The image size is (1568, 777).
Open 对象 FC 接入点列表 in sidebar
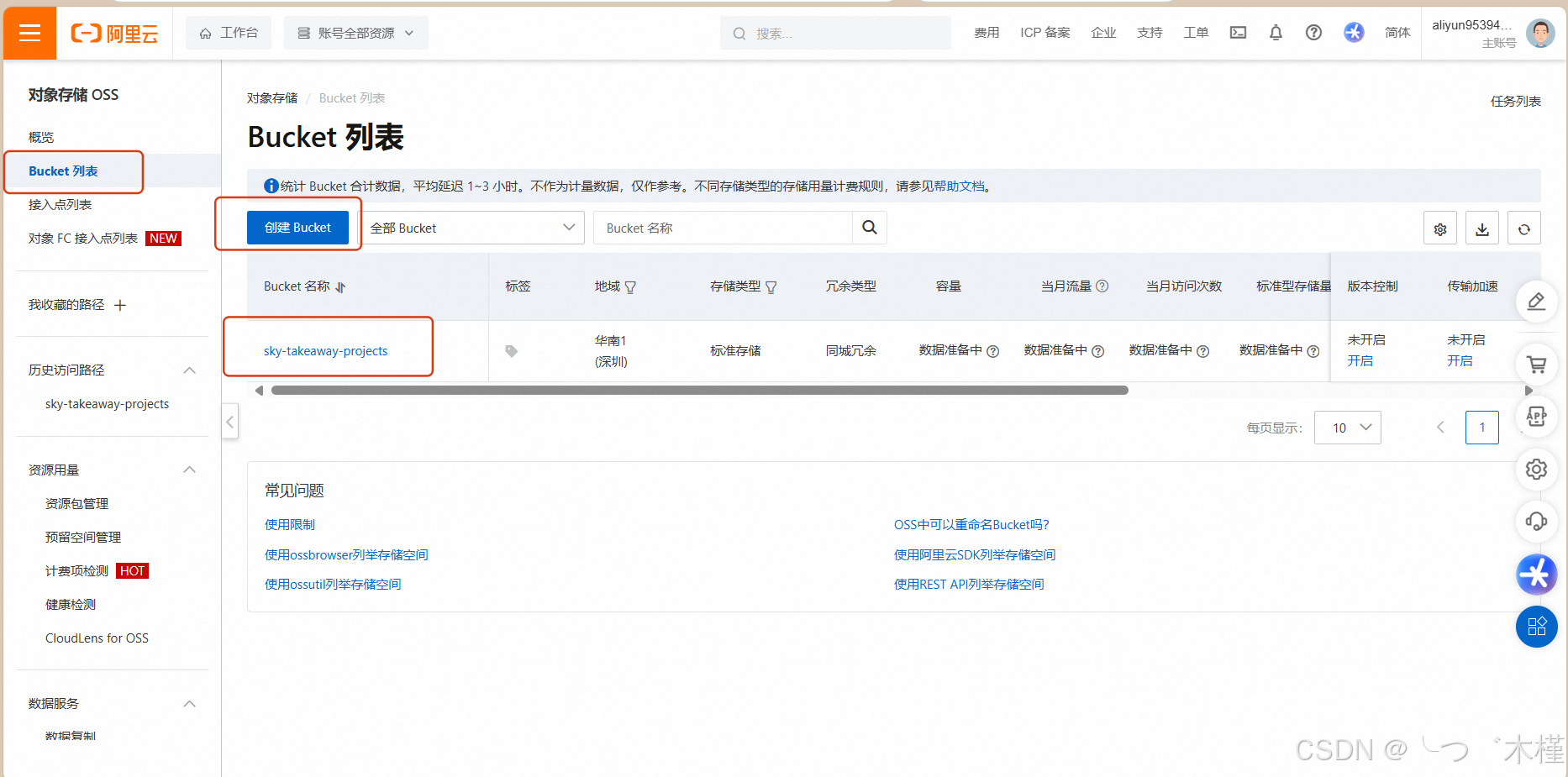click(x=83, y=238)
